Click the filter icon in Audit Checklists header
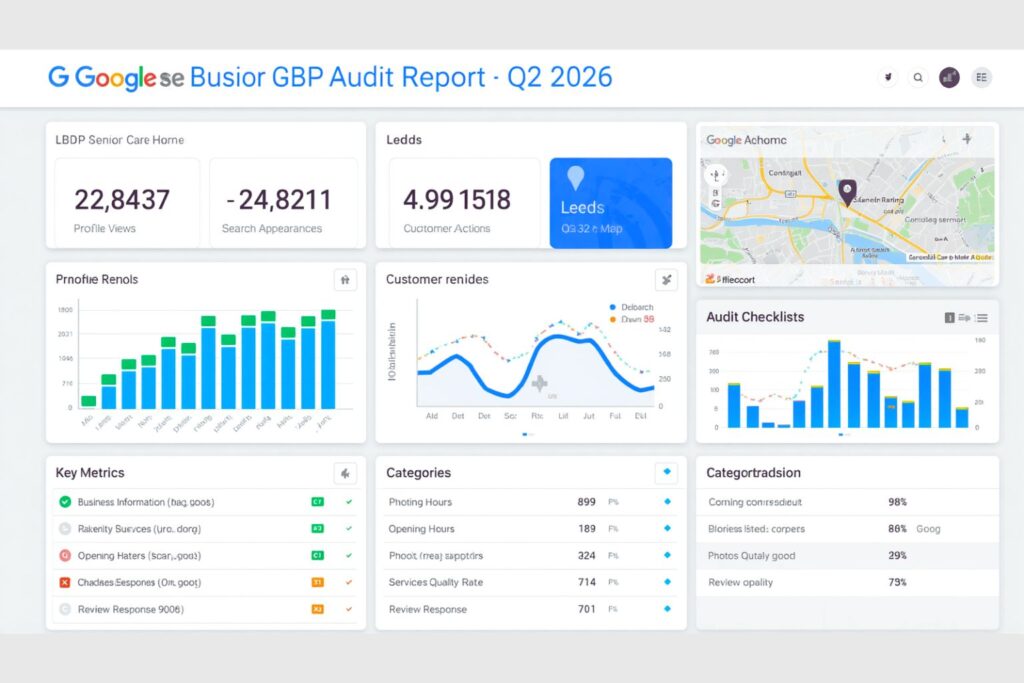Viewport: 1024px width, 683px height. click(x=963, y=317)
